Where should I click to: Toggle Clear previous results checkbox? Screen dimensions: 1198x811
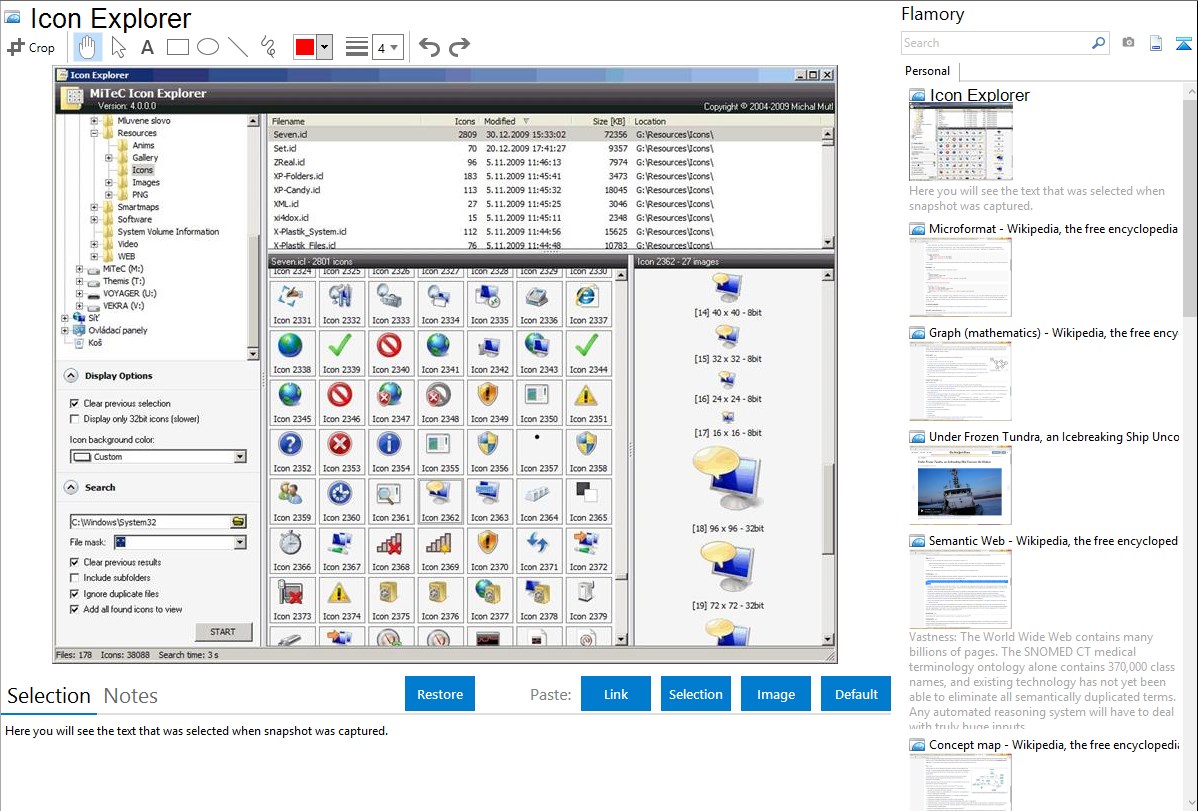pyautogui.click(x=74, y=563)
